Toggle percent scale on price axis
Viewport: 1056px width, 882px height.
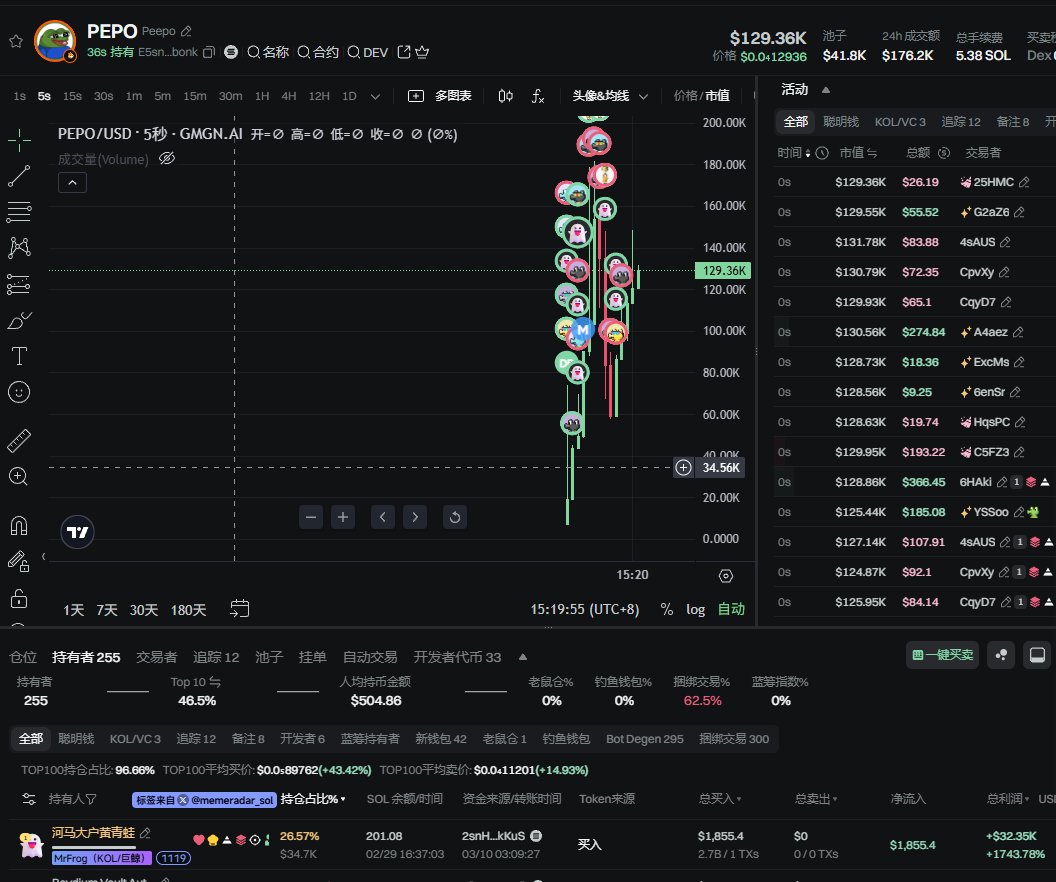[667, 609]
